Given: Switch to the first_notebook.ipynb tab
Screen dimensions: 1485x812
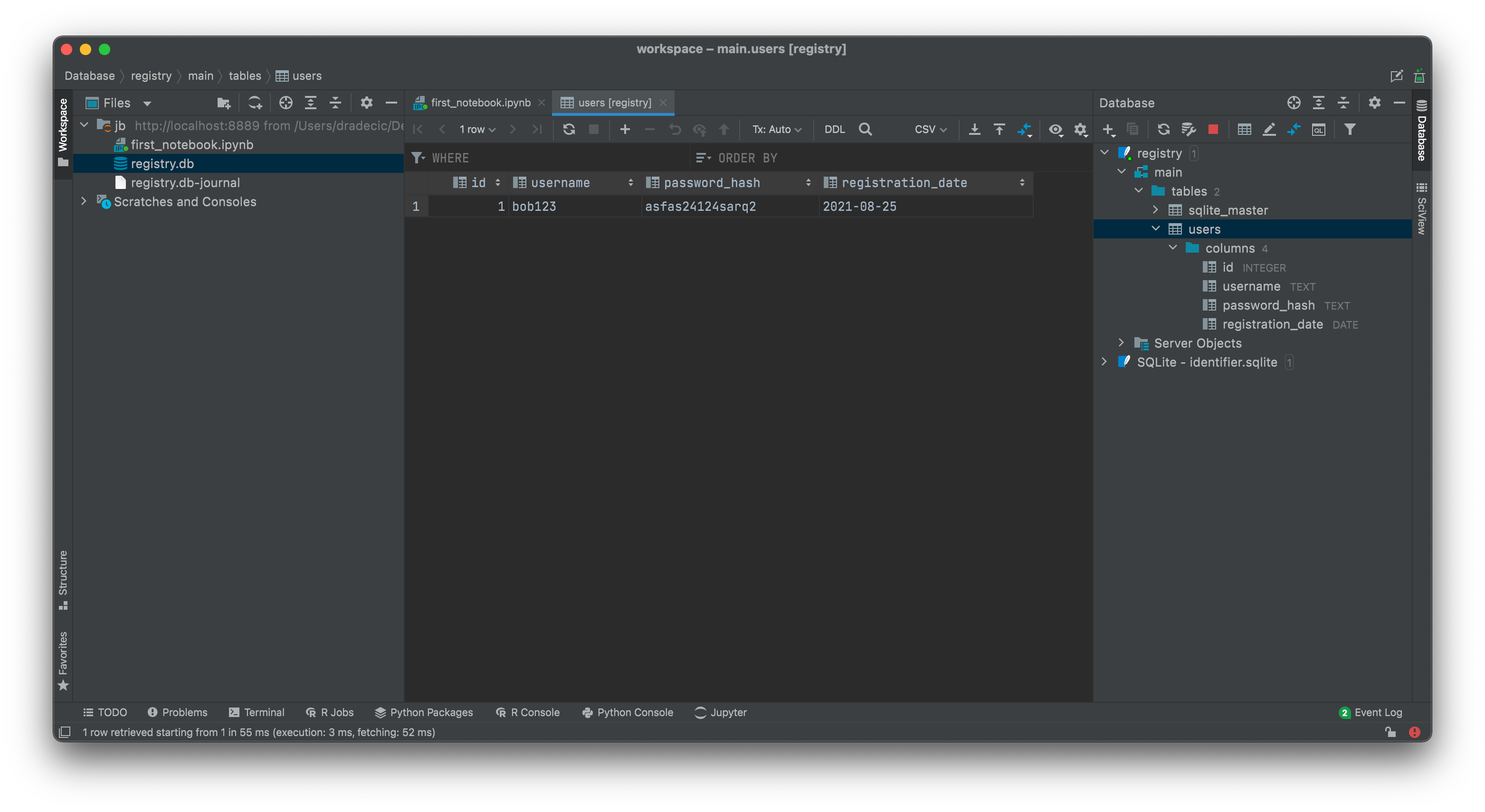Looking at the screenshot, I should click(480, 103).
